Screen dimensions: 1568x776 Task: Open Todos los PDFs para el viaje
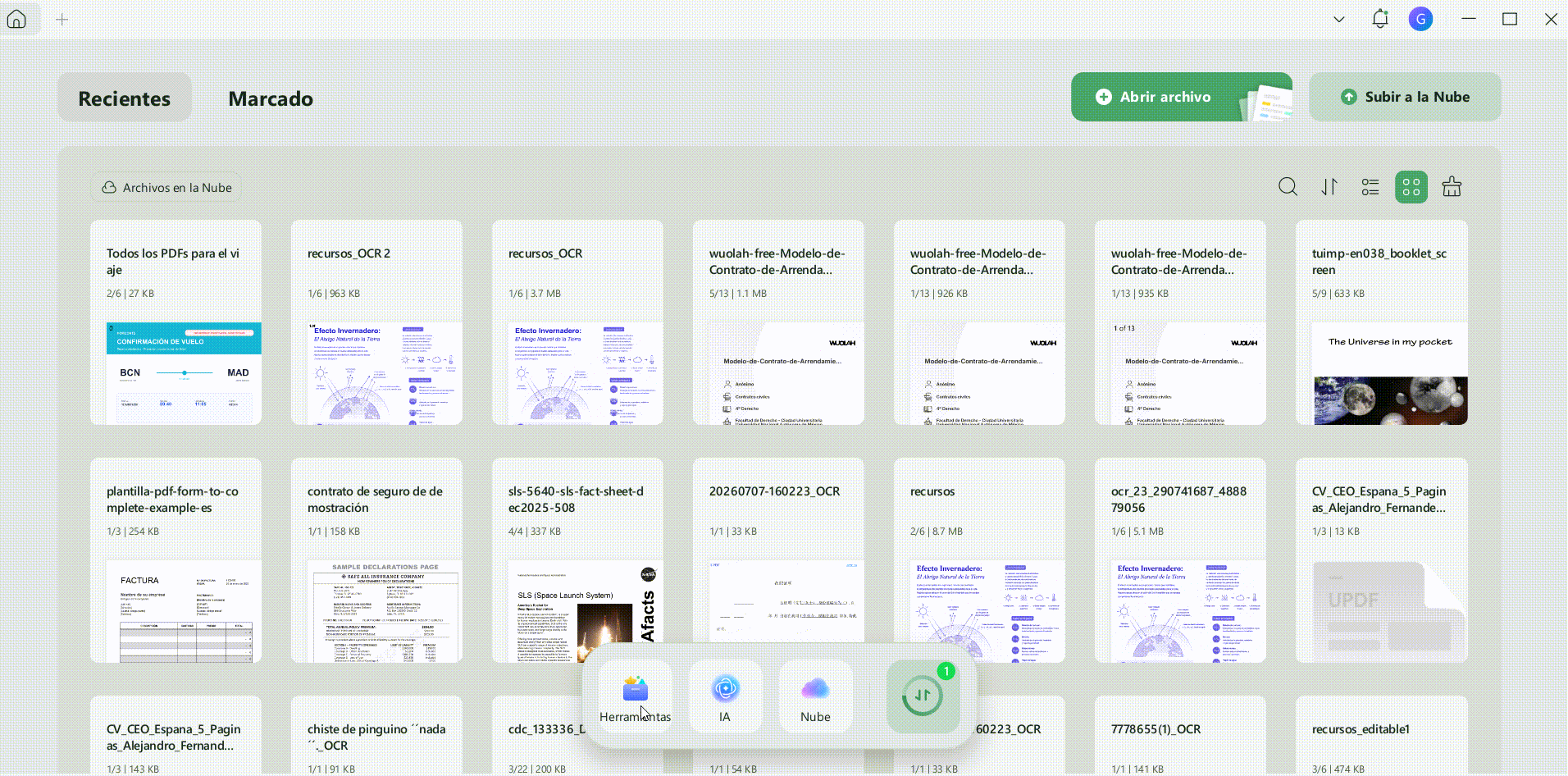click(x=175, y=322)
